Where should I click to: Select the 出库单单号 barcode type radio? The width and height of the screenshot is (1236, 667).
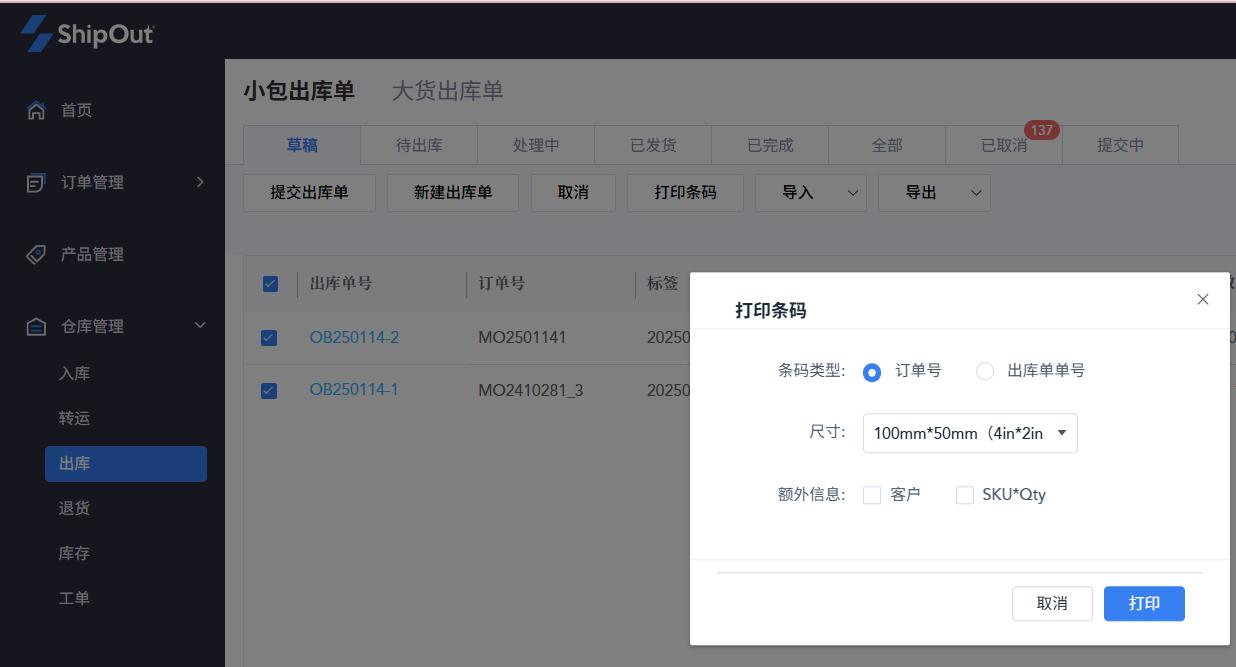pos(985,372)
